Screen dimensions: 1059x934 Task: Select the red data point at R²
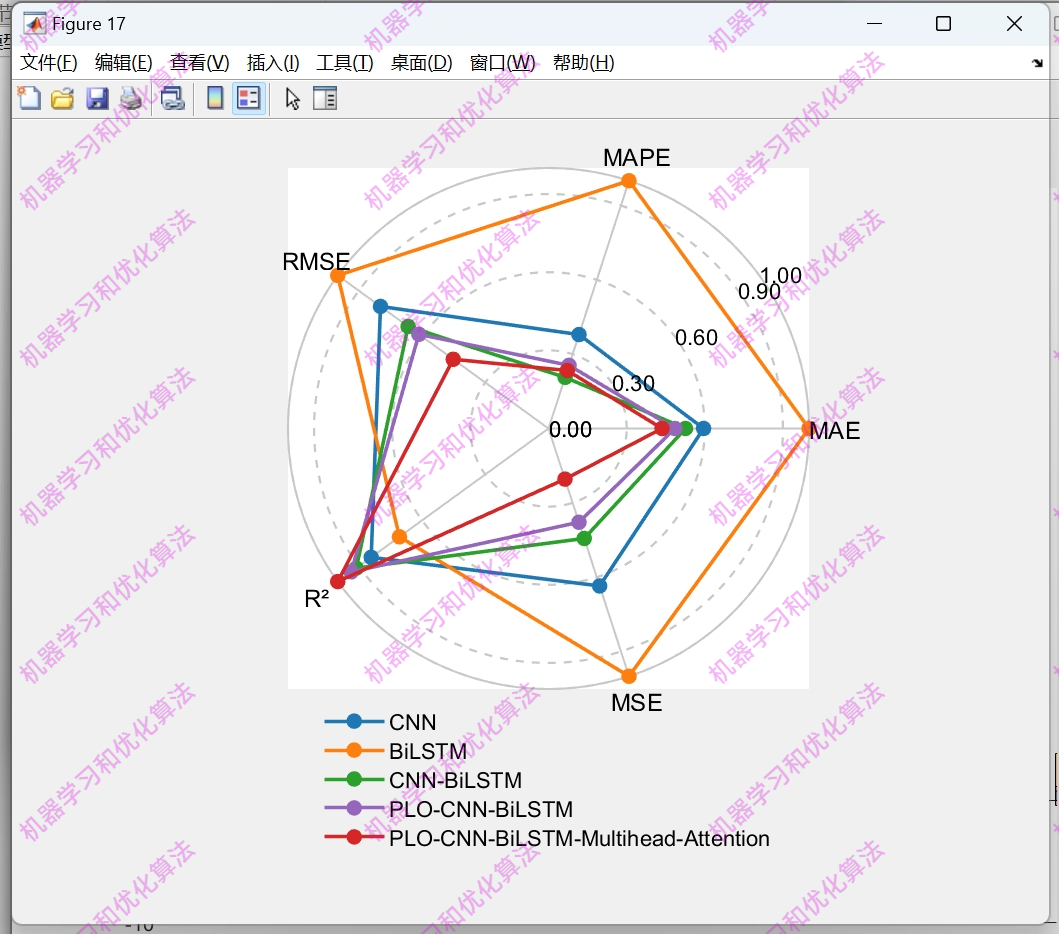click(338, 581)
